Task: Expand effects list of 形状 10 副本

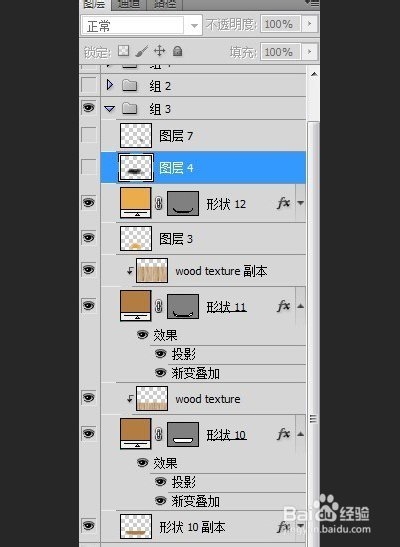Action: [301, 526]
